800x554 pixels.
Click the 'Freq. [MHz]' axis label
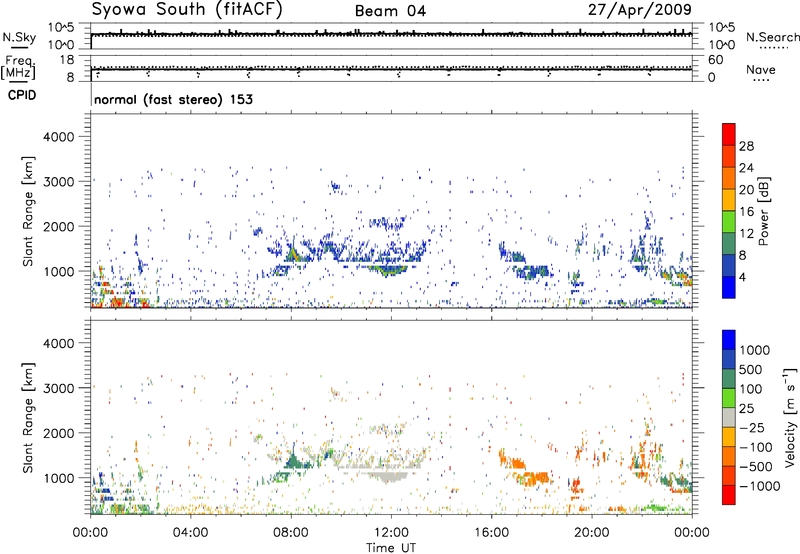tap(19, 68)
